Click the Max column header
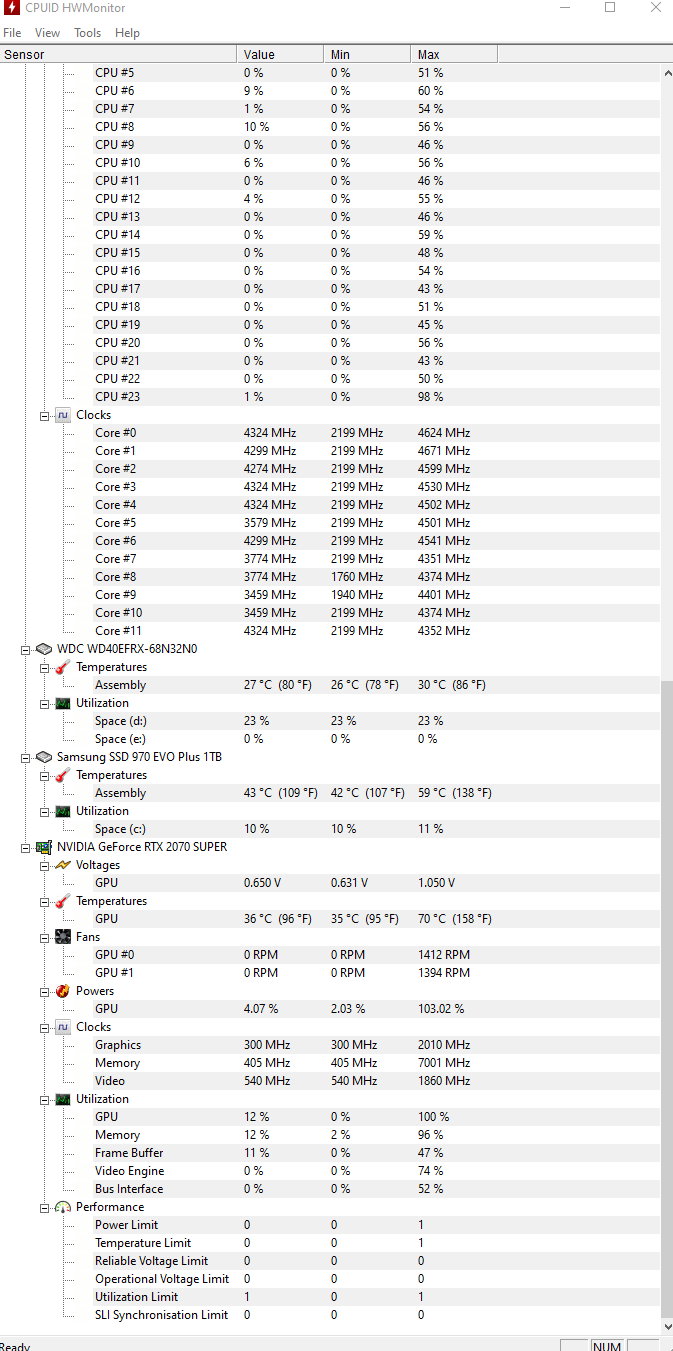The image size is (673, 1351). click(x=454, y=54)
